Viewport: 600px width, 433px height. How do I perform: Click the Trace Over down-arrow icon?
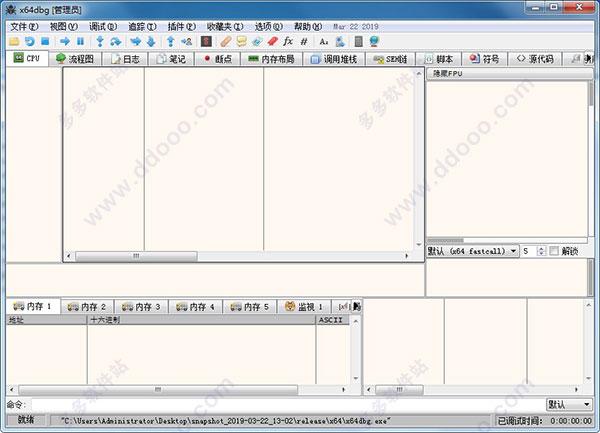151,41
